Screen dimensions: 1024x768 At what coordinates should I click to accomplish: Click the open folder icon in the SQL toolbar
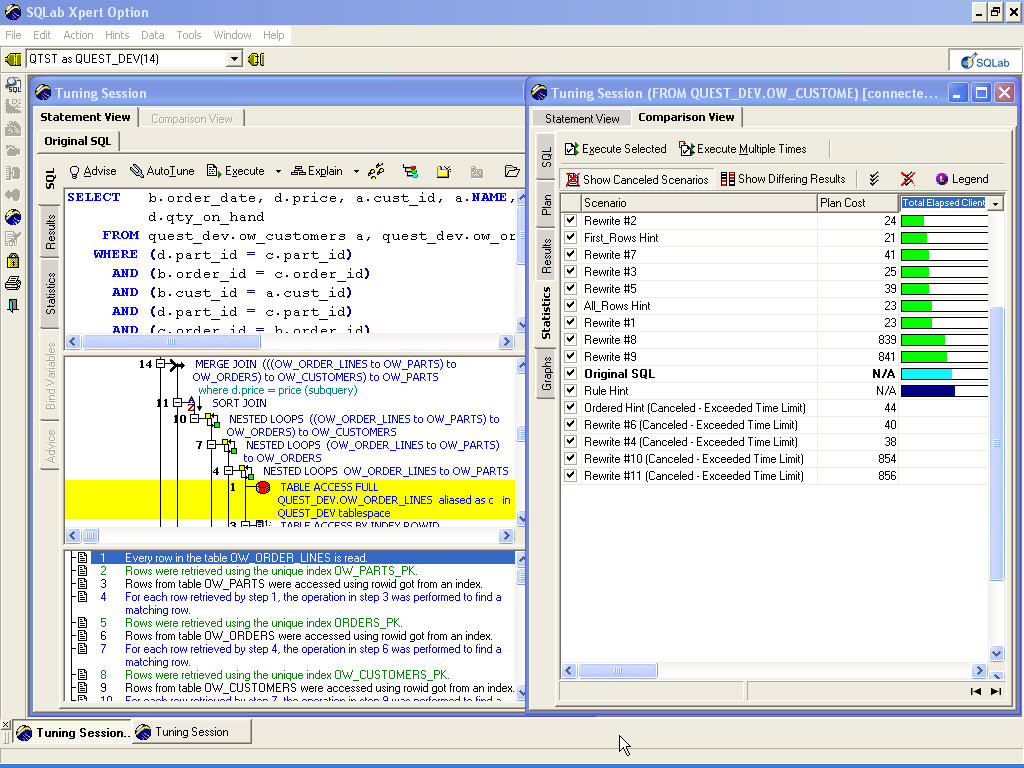pyautogui.click(x=512, y=171)
